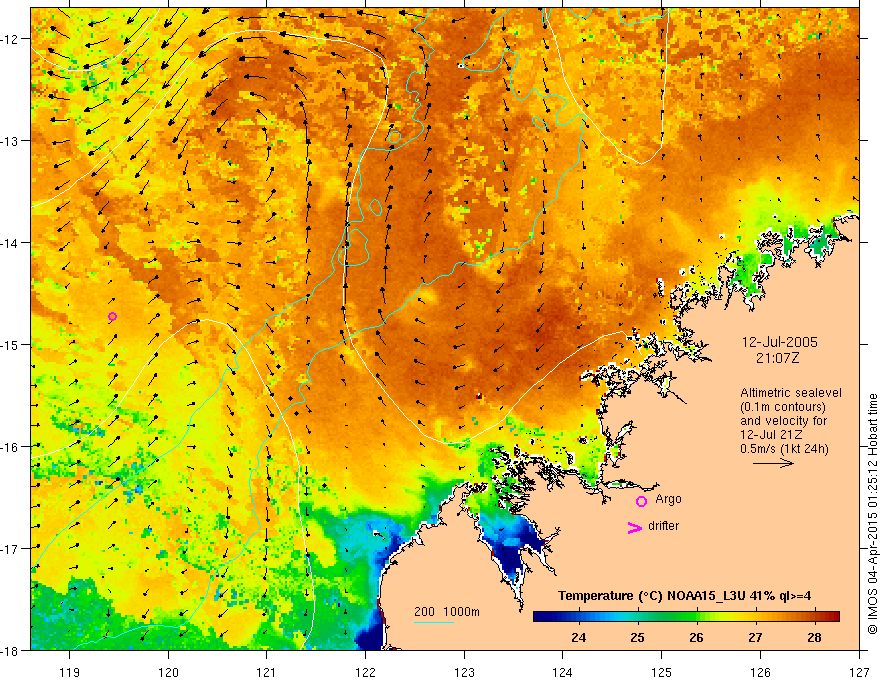Click the -18 latitude axis label
This screenshot has width=880, height=680.
[x=11, y=650]
